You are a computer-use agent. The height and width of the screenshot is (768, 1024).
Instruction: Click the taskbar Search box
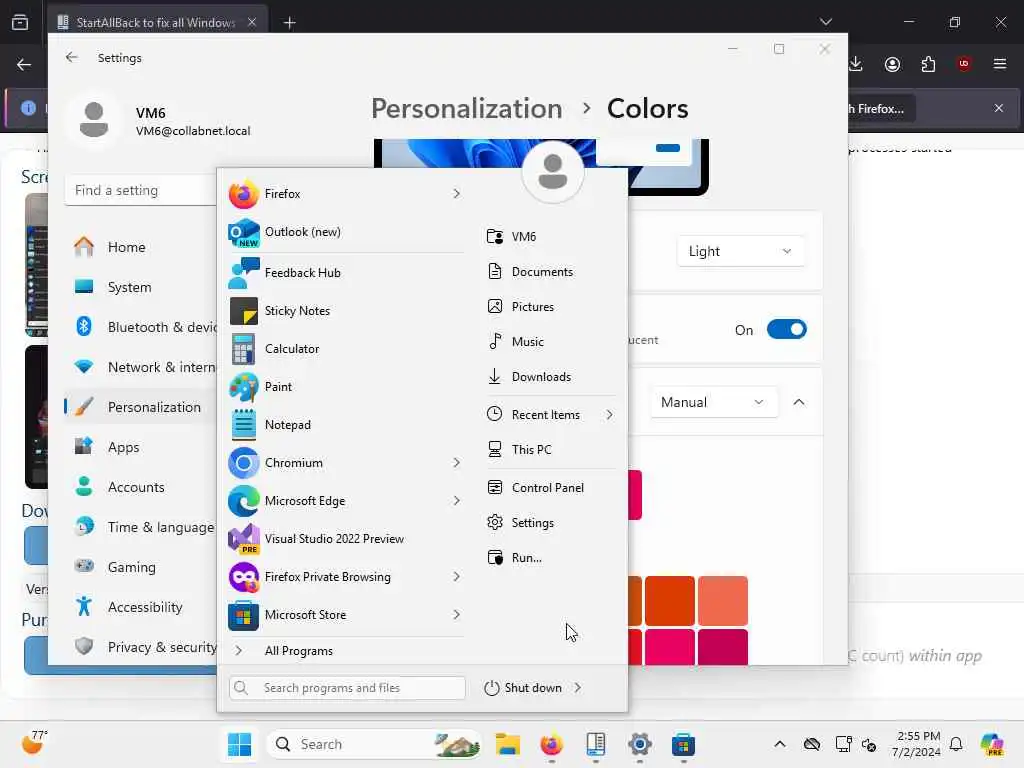tap(374, 744)
